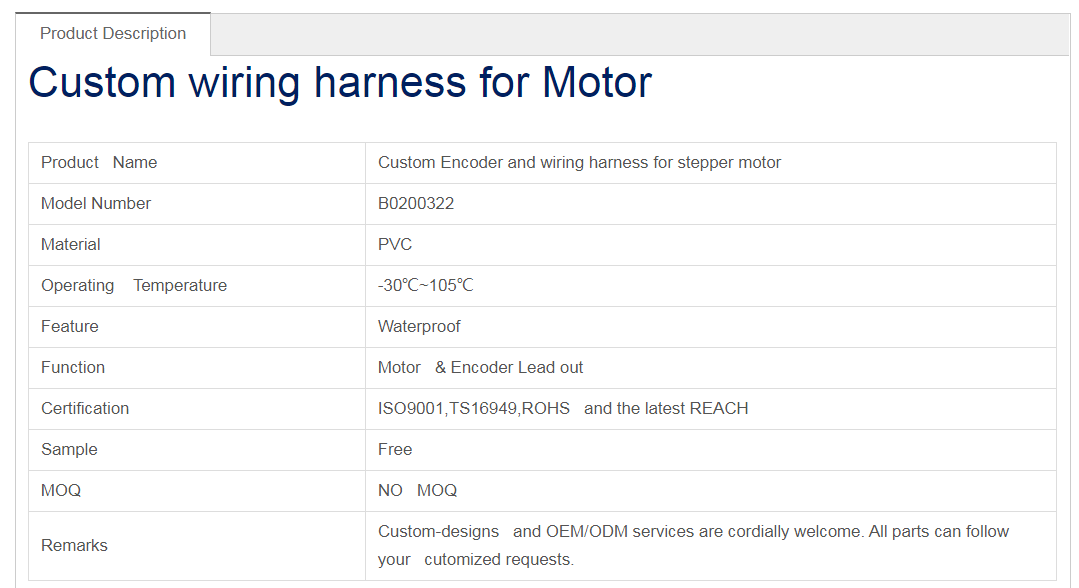Select the Remarks row label
The height and width of the screenshot is (588, 1079).
pos(74,546)
